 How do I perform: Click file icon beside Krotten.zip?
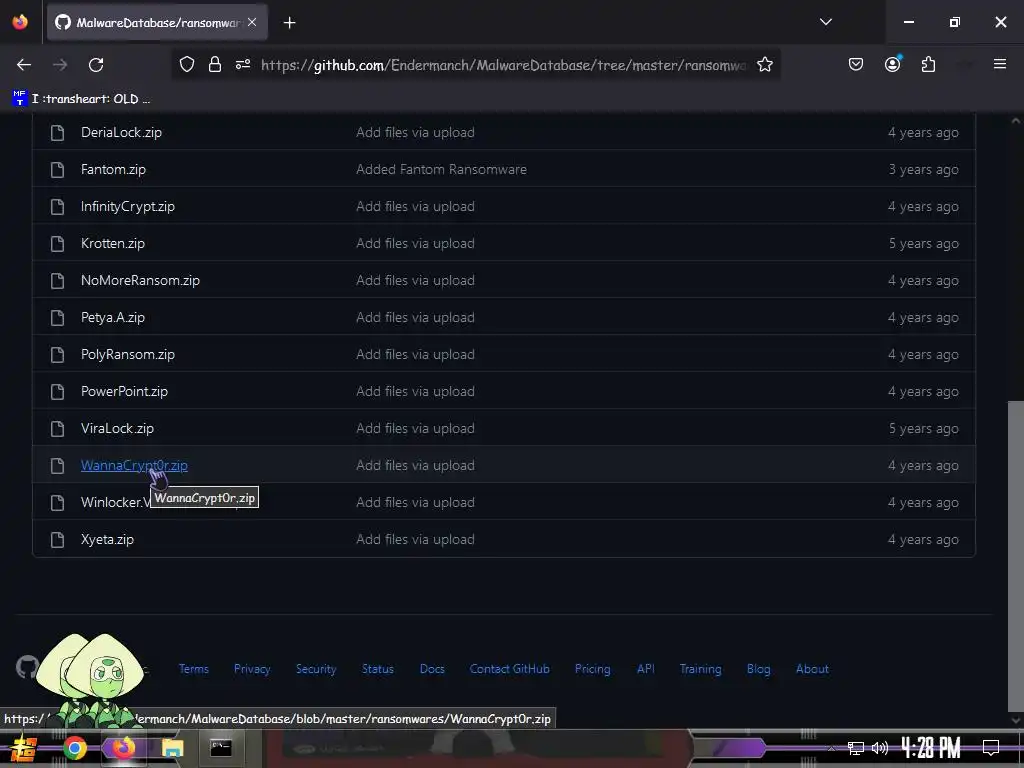[57, 244]
